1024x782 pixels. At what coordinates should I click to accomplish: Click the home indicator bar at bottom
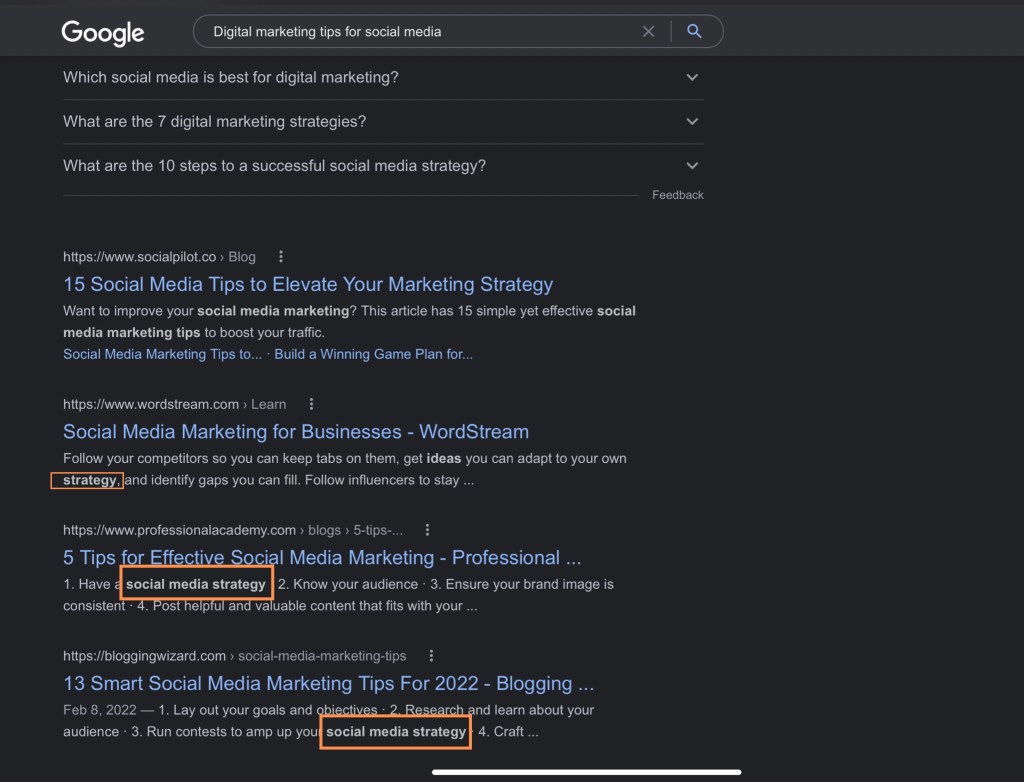[x=586, y=772]
